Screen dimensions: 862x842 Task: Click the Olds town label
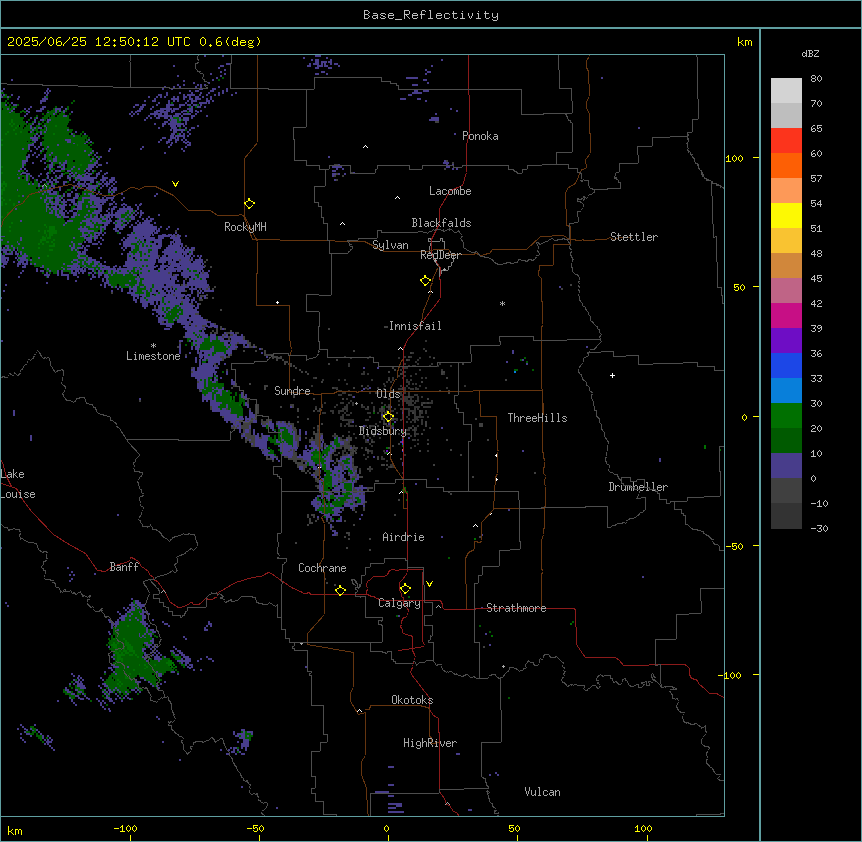coord(388,394)
